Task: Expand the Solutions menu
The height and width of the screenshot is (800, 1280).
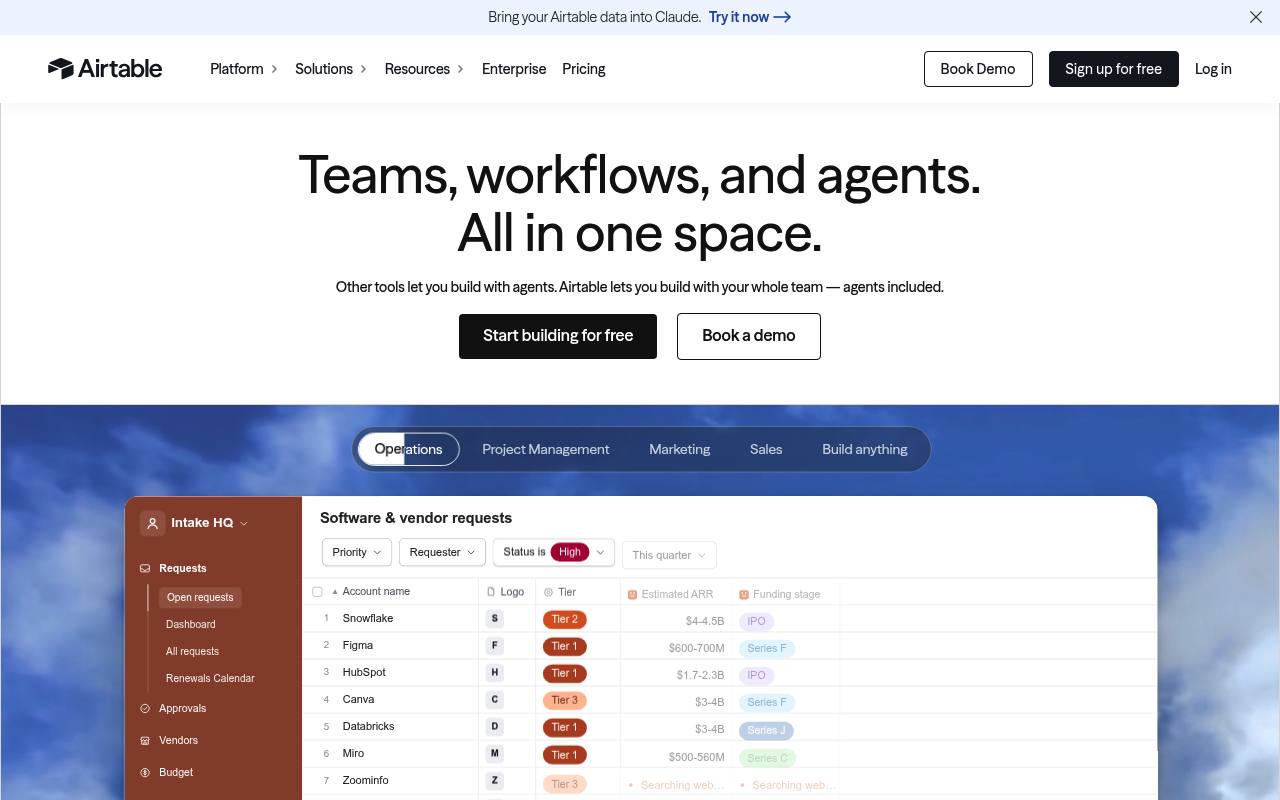Action: pos(331,69)
